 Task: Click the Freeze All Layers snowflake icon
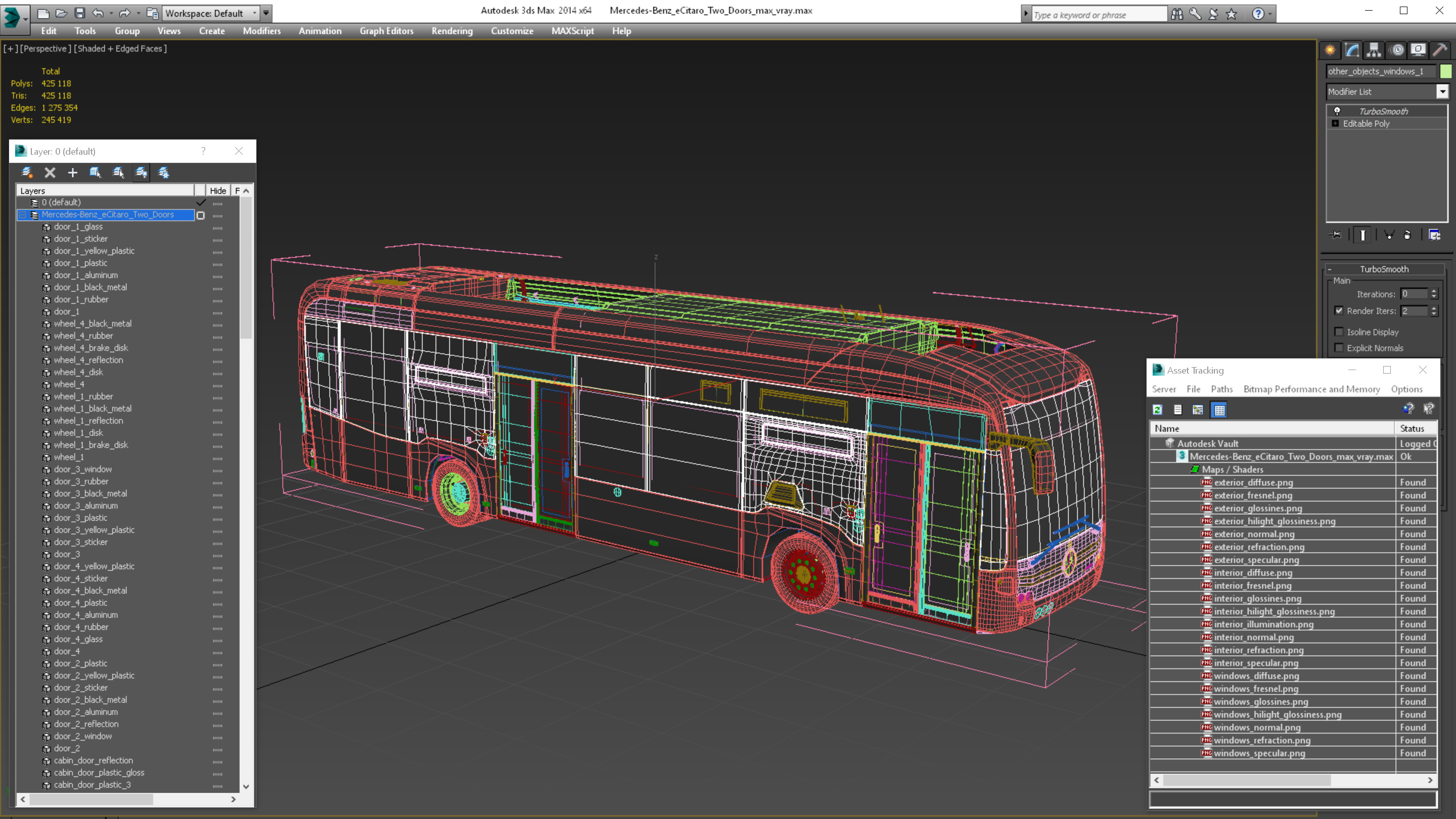coord(164,172)
